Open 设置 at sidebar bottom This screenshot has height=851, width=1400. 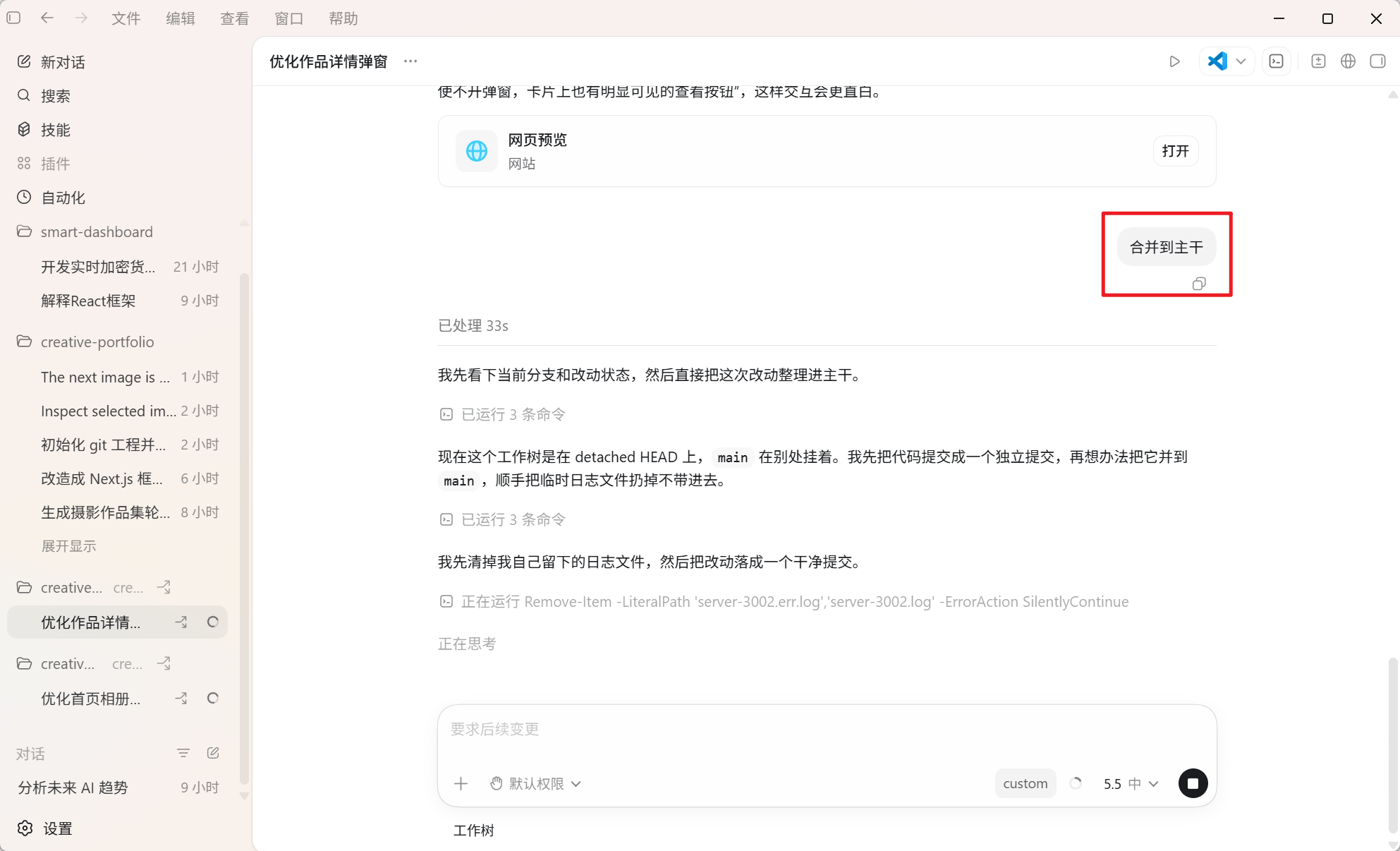click(45, 828)
